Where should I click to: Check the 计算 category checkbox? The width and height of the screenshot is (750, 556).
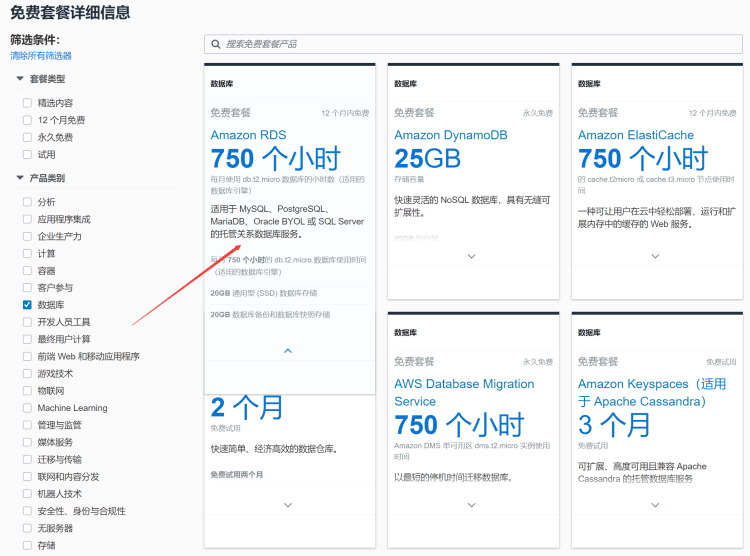27,254
